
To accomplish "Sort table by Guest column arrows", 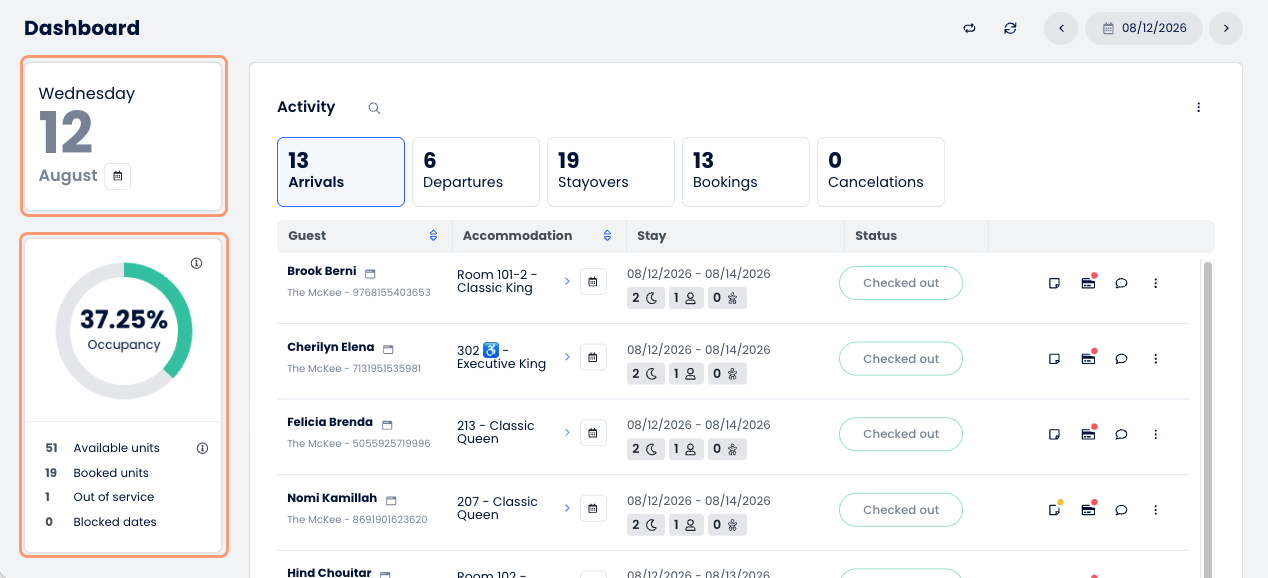I will tap(433, 236).
